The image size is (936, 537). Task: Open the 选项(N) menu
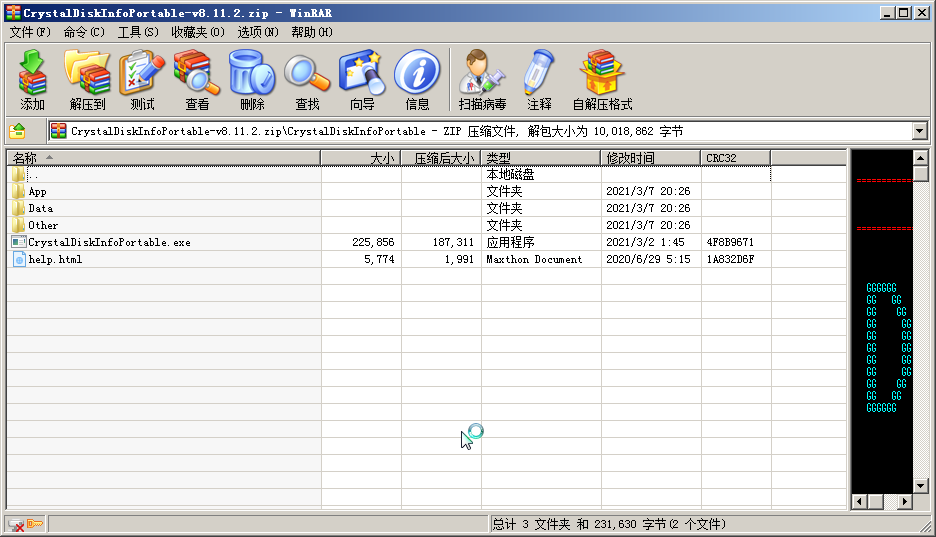pyautogui.click(x=258, y=32)
